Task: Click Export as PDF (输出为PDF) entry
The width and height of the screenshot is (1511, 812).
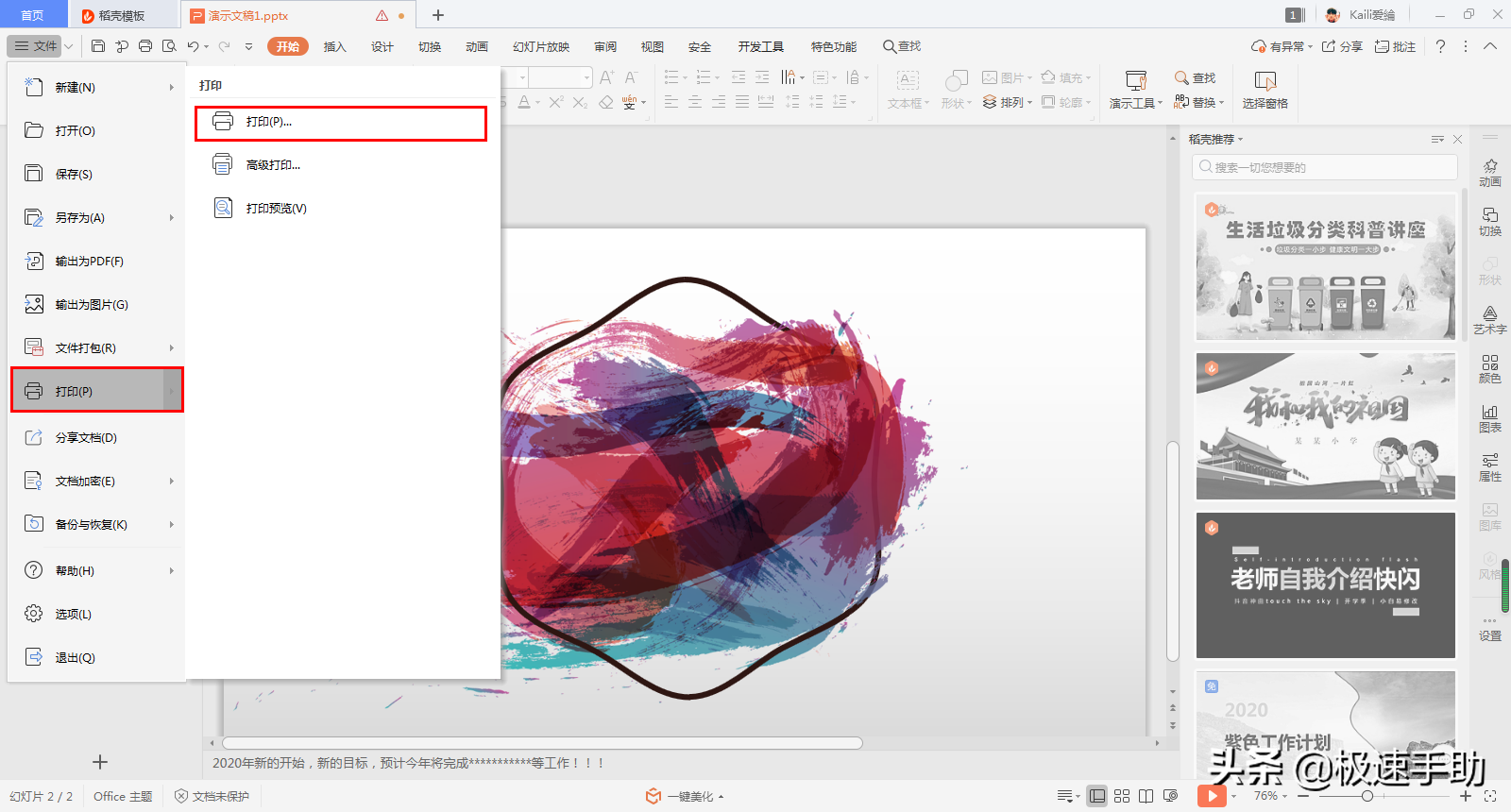Action: pyautogui.click(x=88, y=262)
